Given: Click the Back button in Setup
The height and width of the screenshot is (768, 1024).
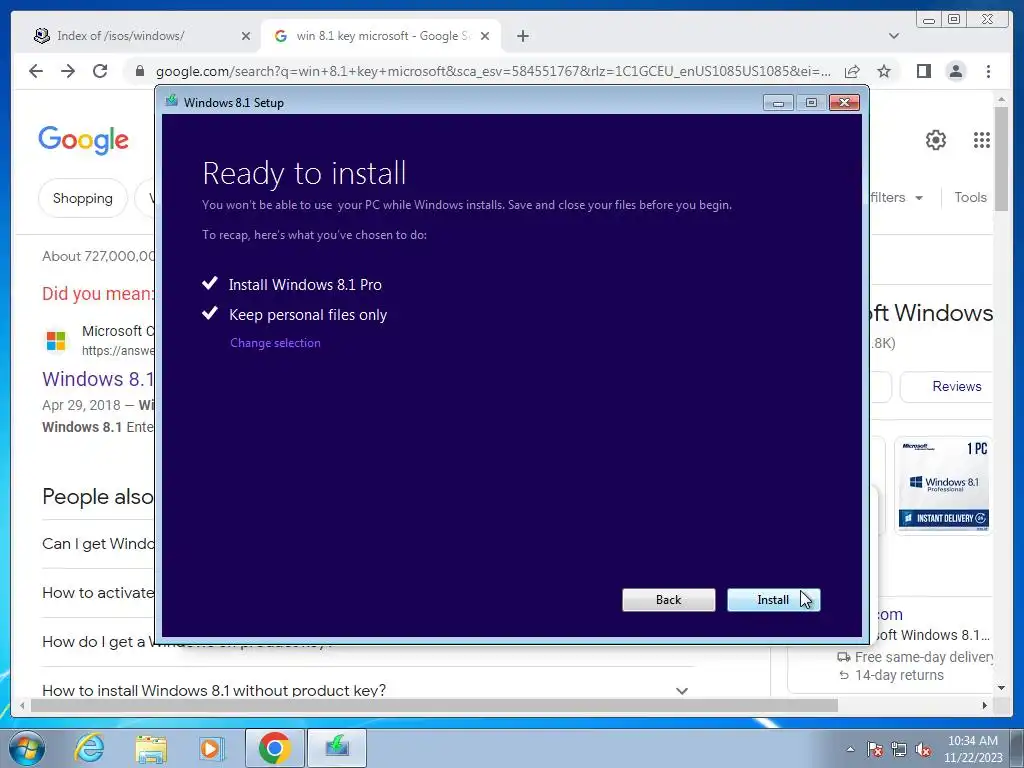Looking at the screenshot, I should [668, 600].
